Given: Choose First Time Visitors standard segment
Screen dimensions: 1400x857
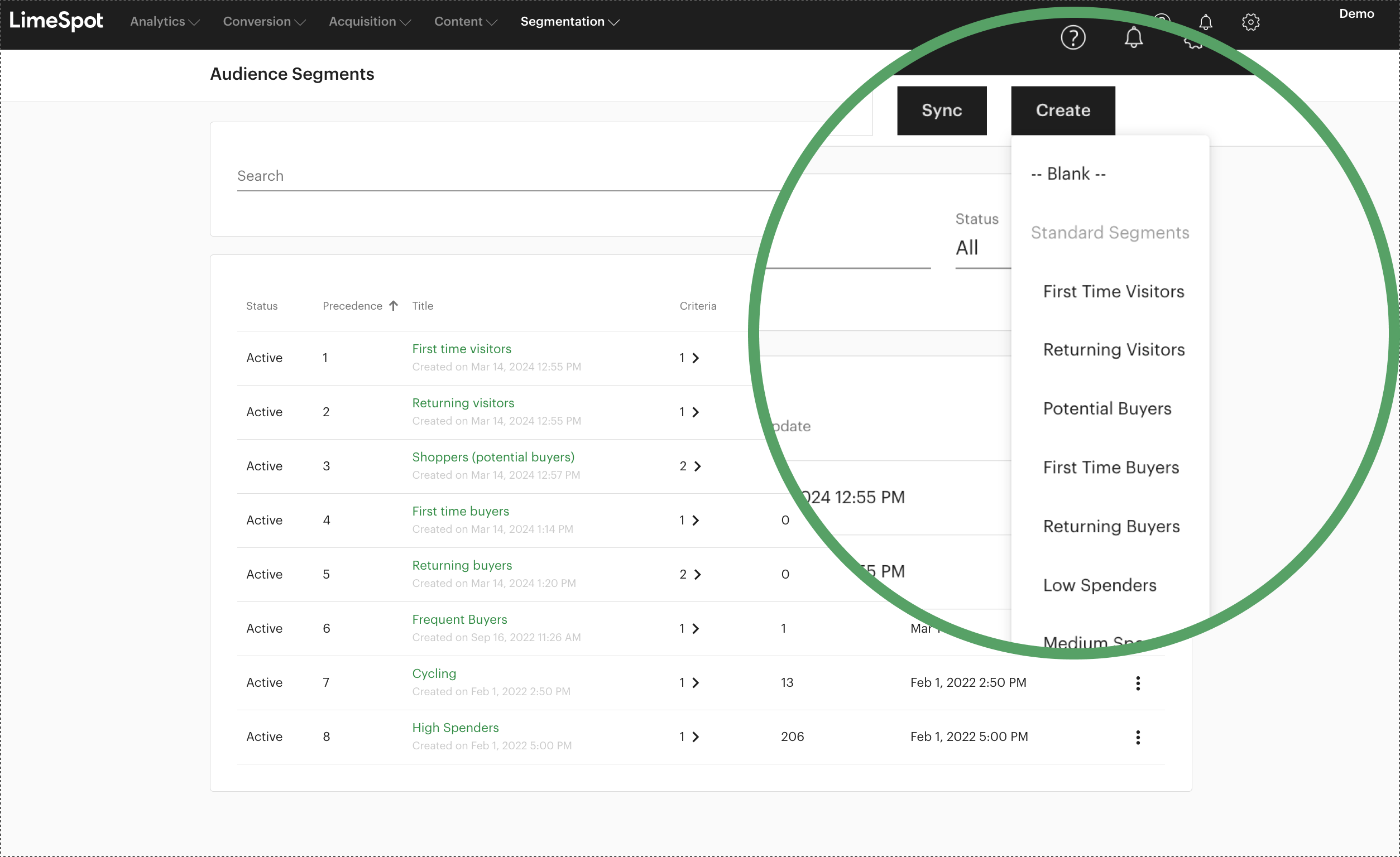Looking at the screenshot, I should 1113,291.
